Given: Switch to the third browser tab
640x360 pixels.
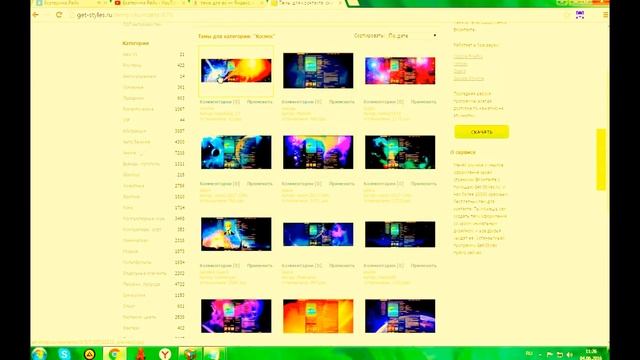Looking at the screenshot, I should click(229, 3).
